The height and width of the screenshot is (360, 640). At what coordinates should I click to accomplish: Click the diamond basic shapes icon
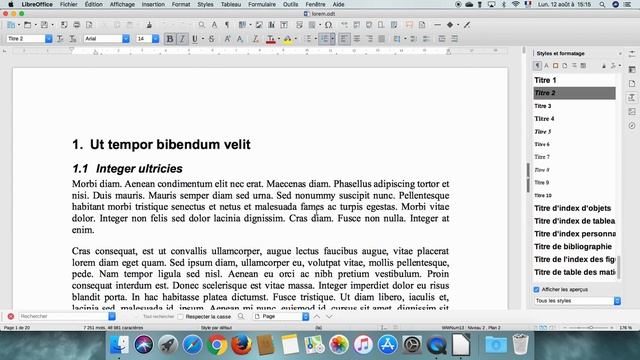pos(450,25)
